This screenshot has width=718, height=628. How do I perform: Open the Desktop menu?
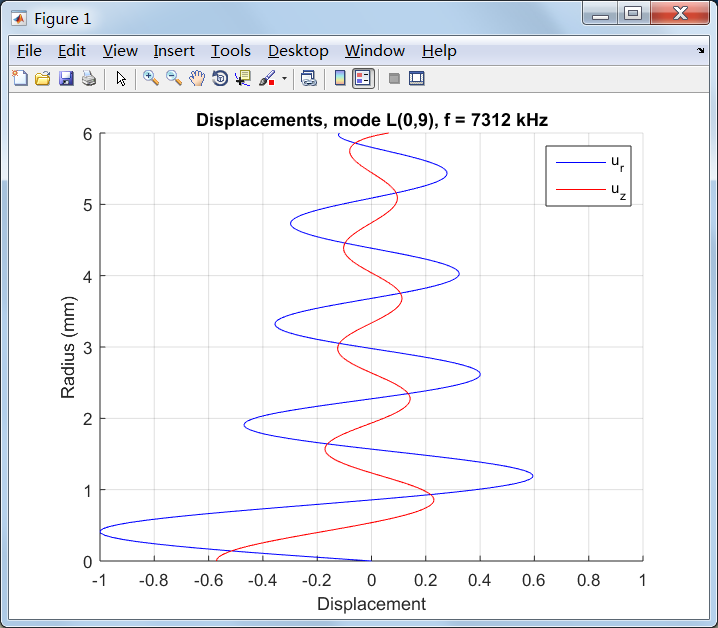tap(298, 51)
